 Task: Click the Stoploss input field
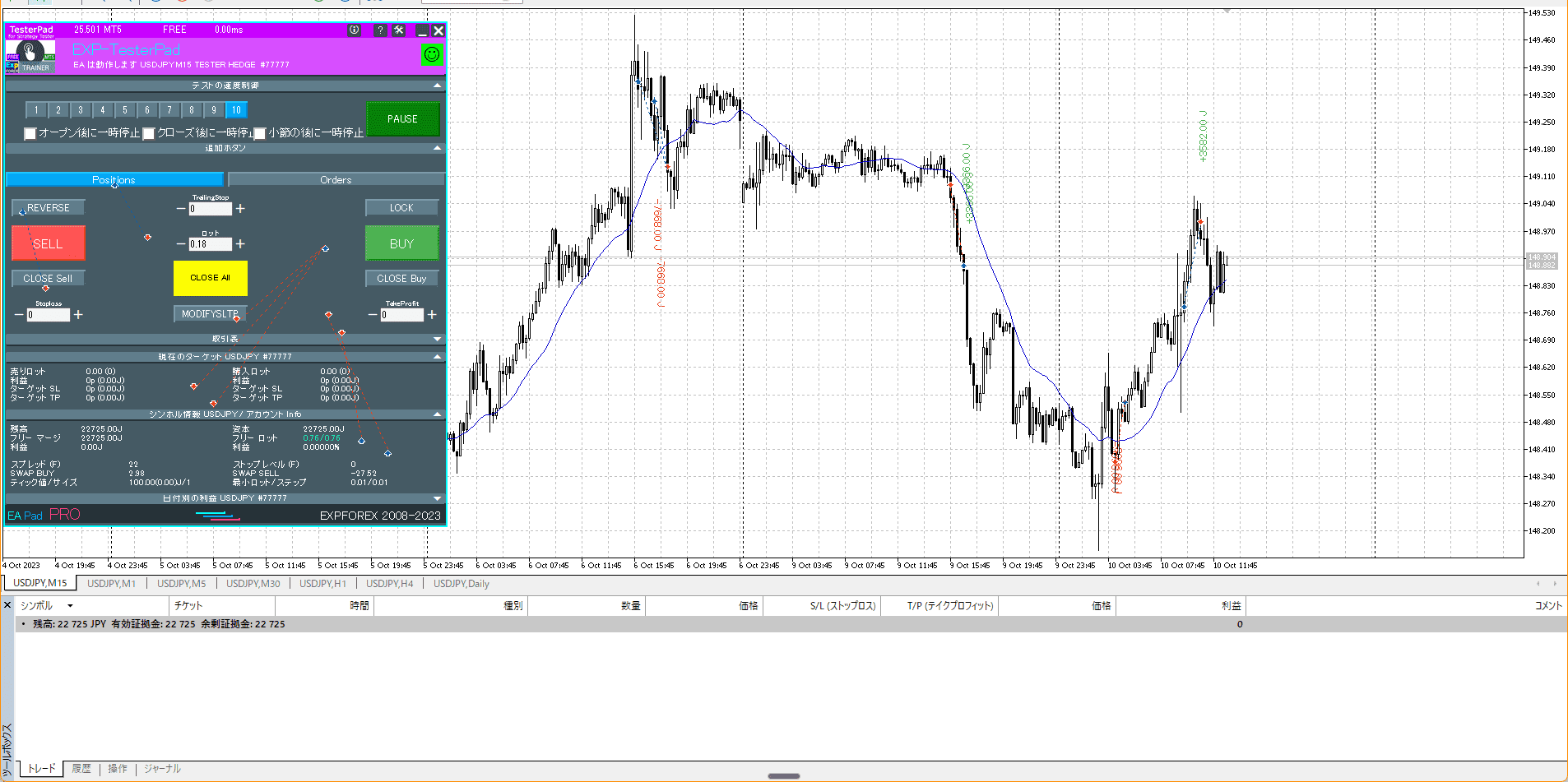point(49,315)
